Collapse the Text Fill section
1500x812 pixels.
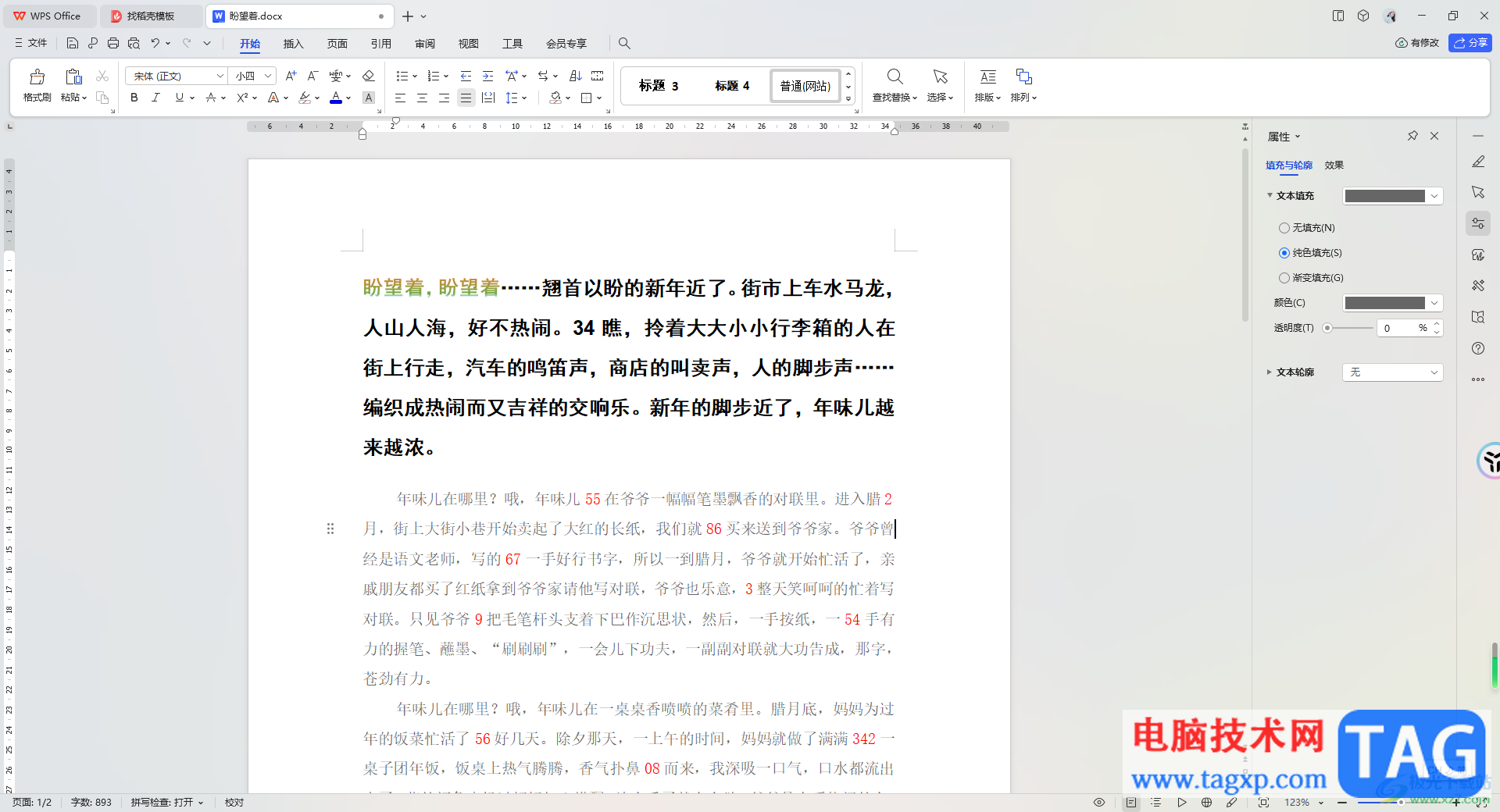1270,195
